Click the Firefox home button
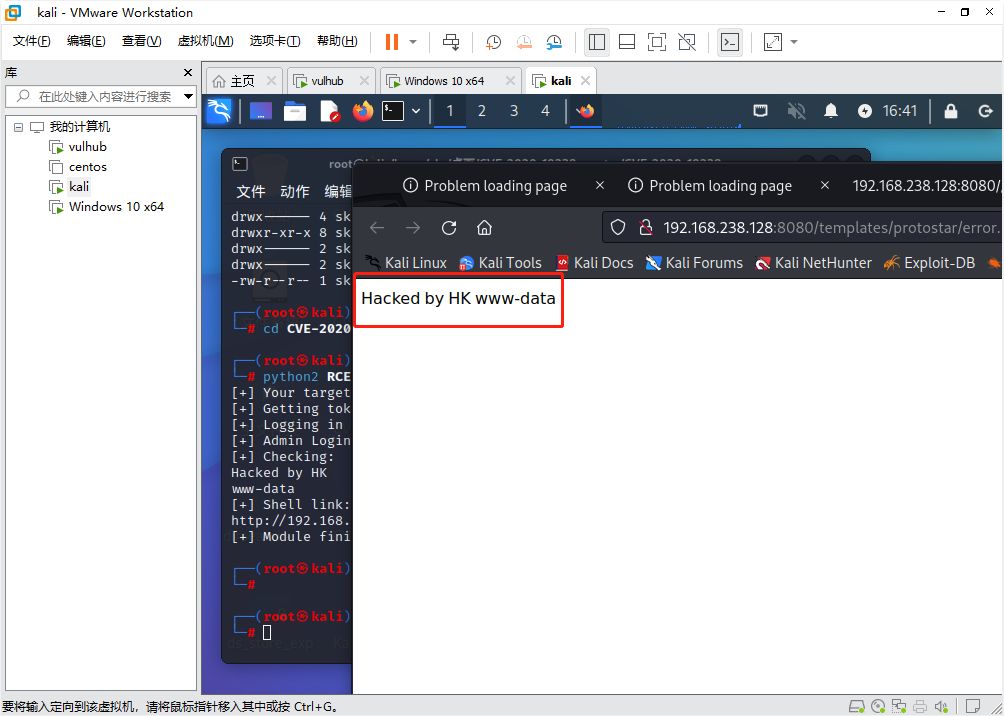1004x716 pixels. [485, 228]
